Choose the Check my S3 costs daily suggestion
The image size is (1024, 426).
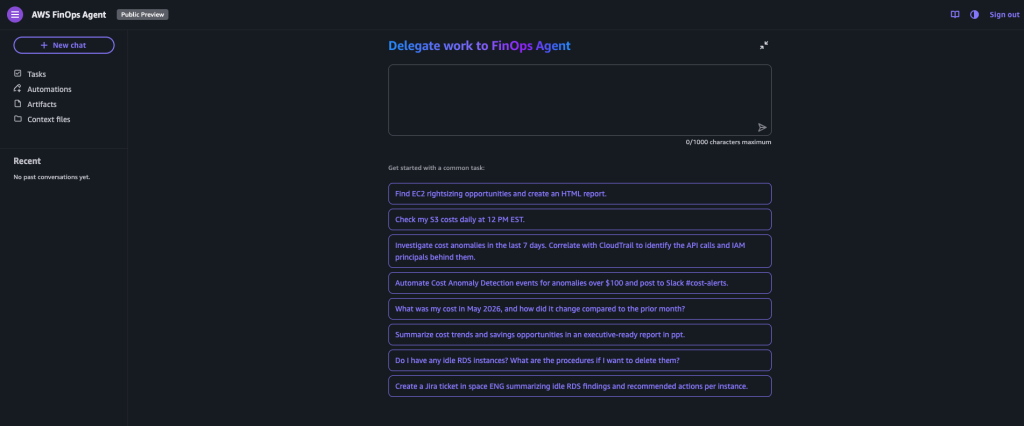coord(579,219)
